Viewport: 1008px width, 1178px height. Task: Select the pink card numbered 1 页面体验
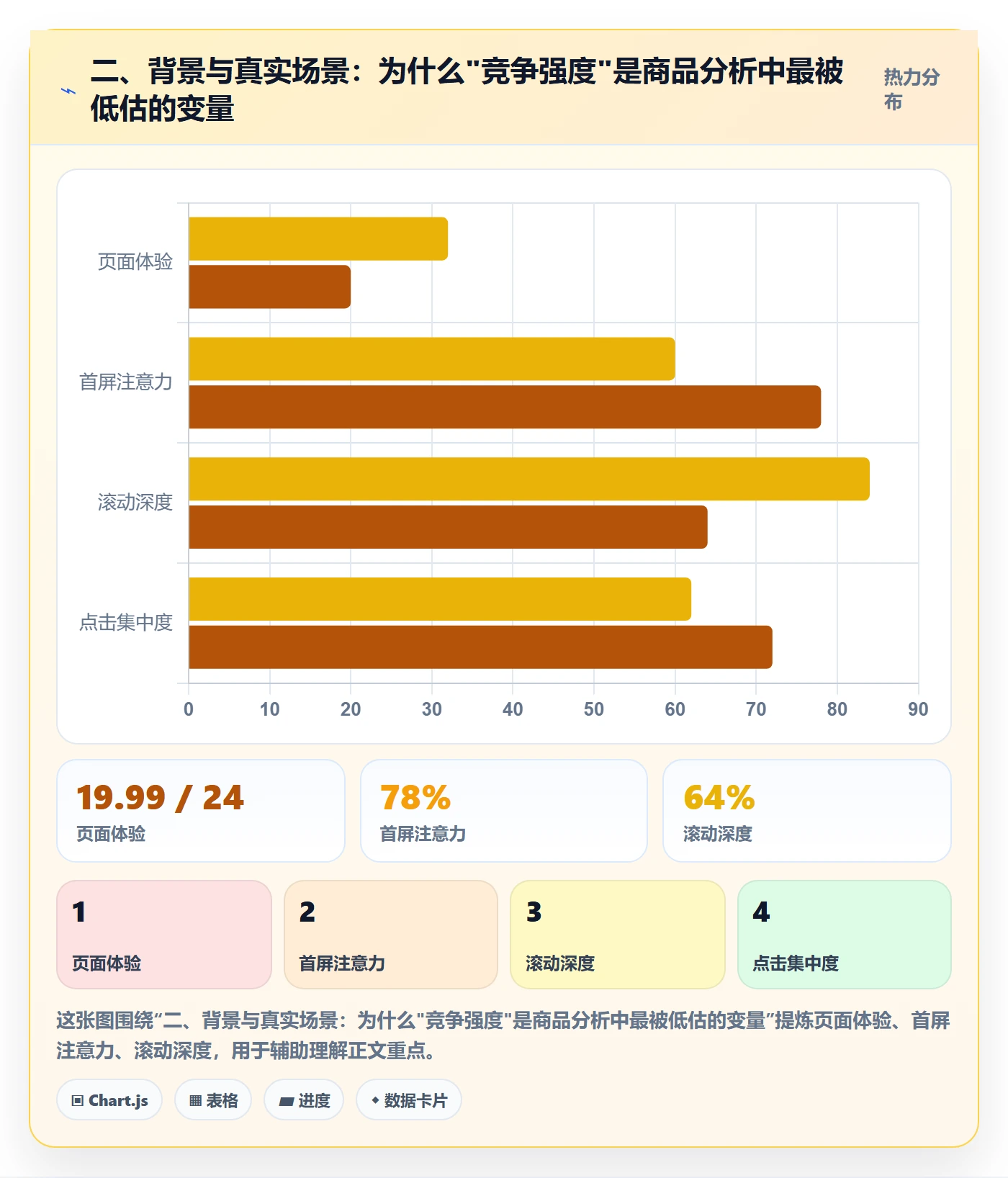pos(164,935)
